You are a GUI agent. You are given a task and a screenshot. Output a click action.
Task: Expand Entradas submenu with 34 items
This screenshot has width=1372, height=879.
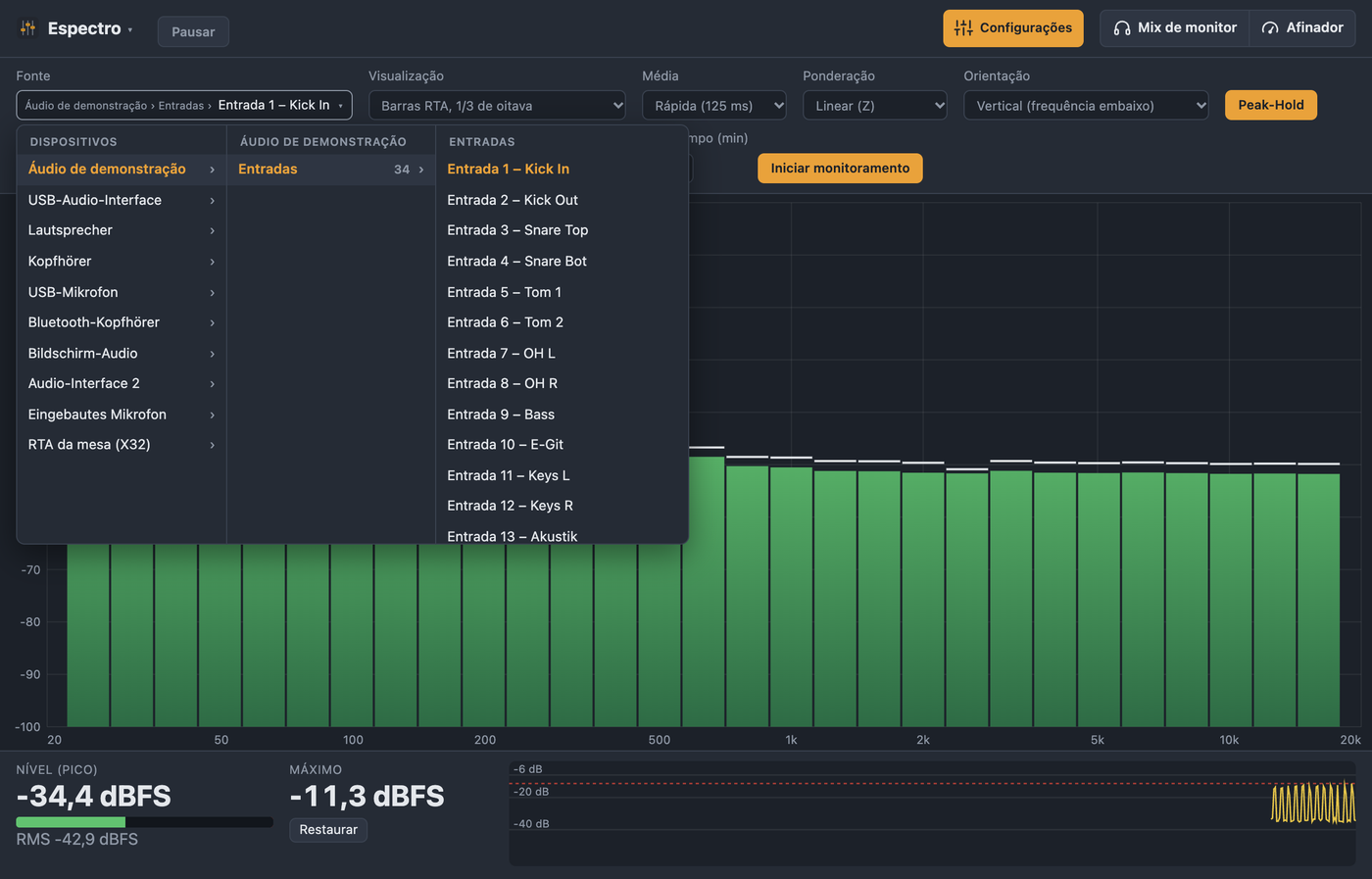coord(331,170)
